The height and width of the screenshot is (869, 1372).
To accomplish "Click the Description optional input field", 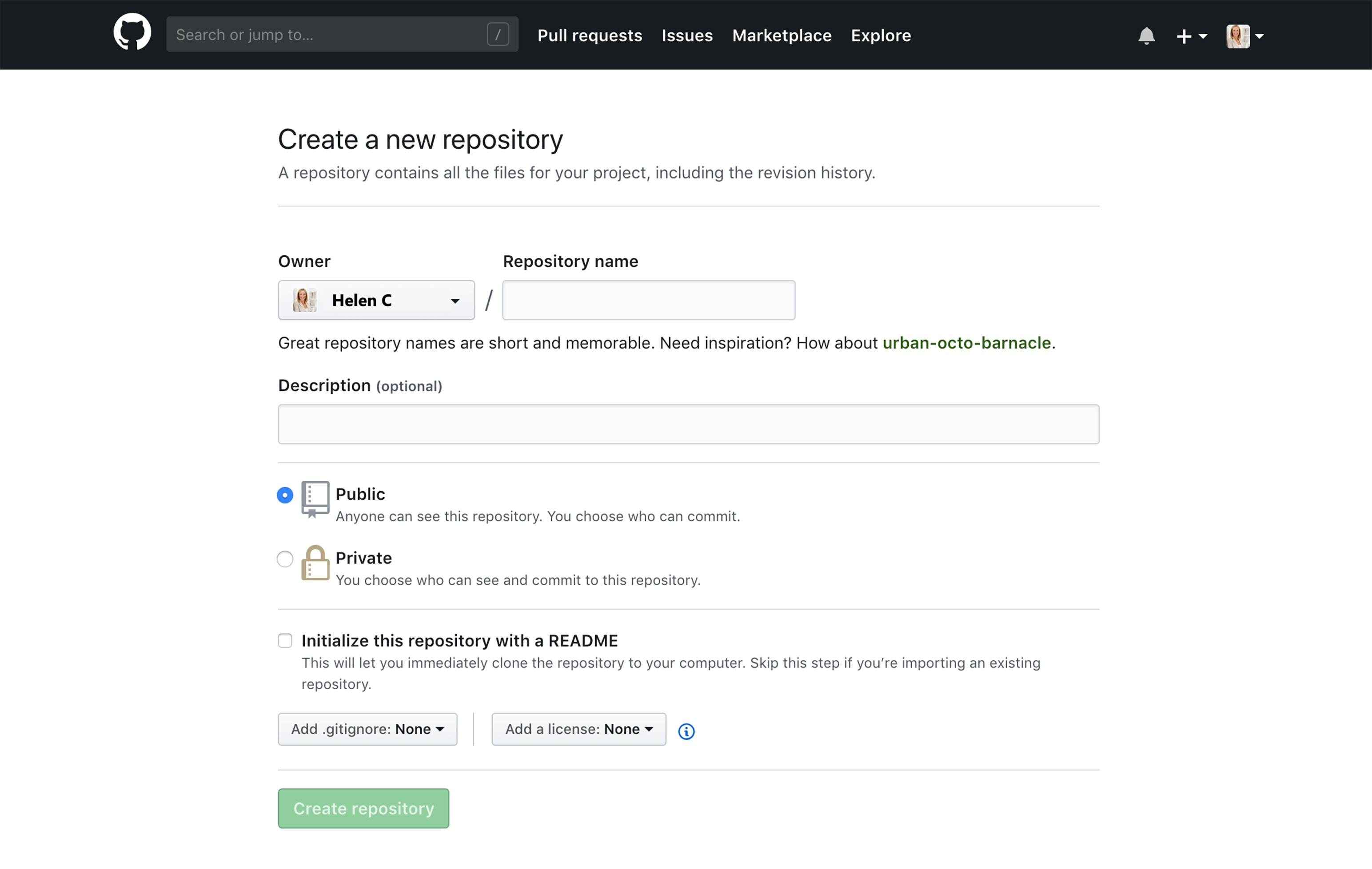I will (688, 425).
